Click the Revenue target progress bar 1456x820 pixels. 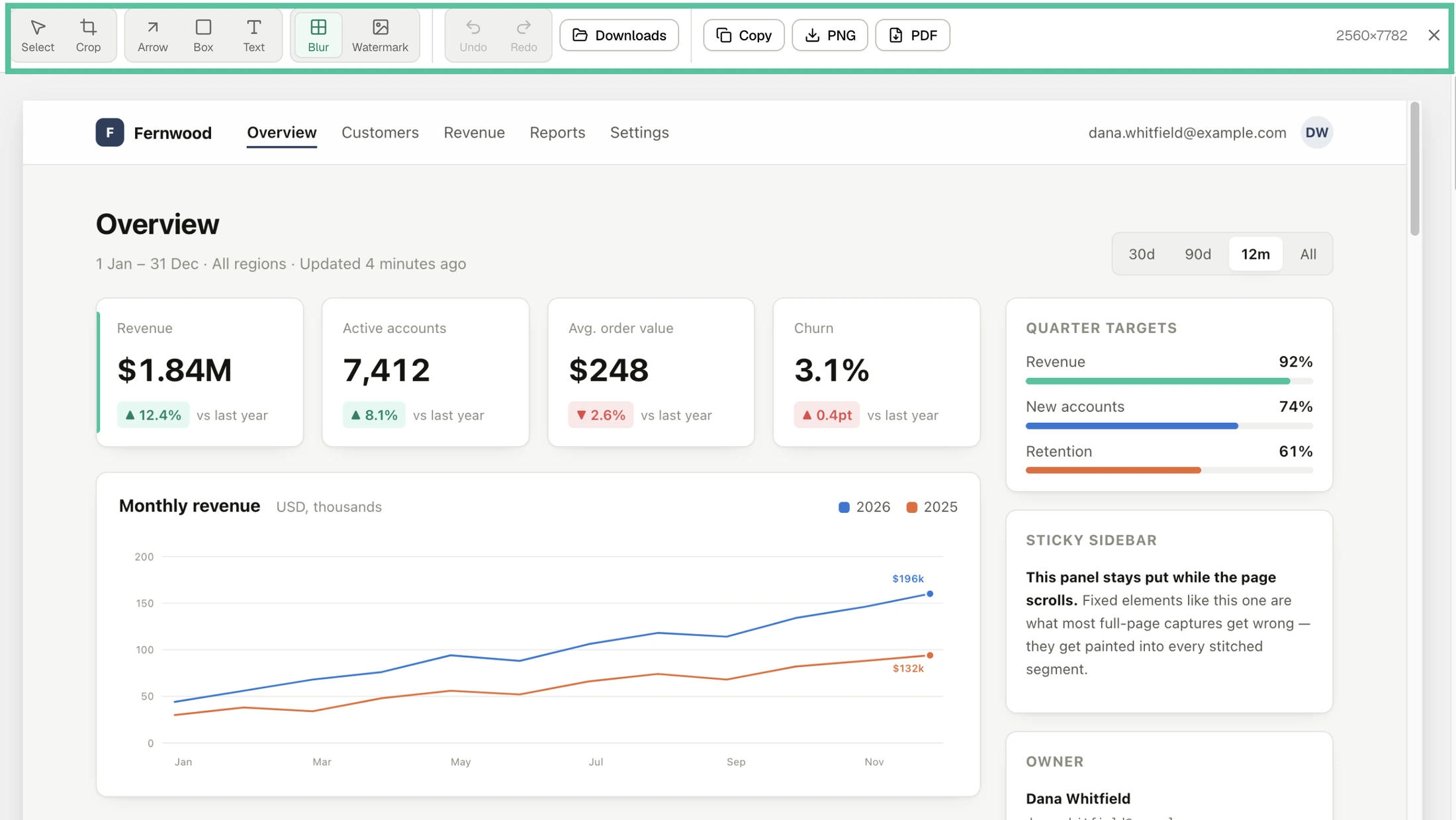[x=1169, y=381]
